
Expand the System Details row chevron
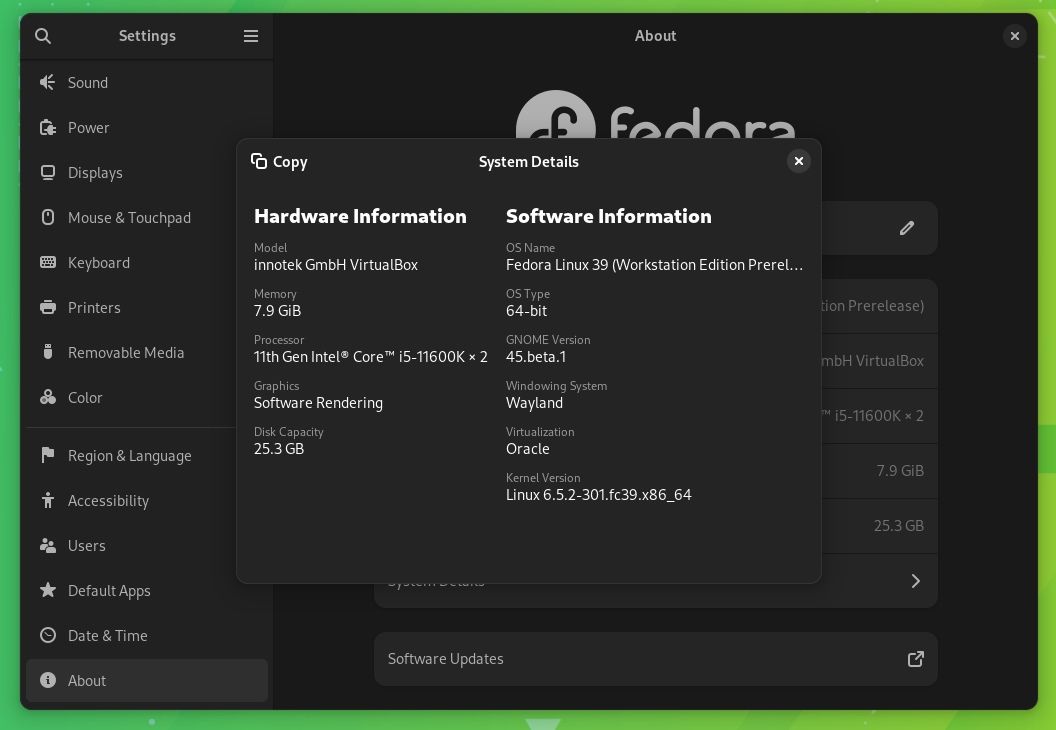(915, 580)
